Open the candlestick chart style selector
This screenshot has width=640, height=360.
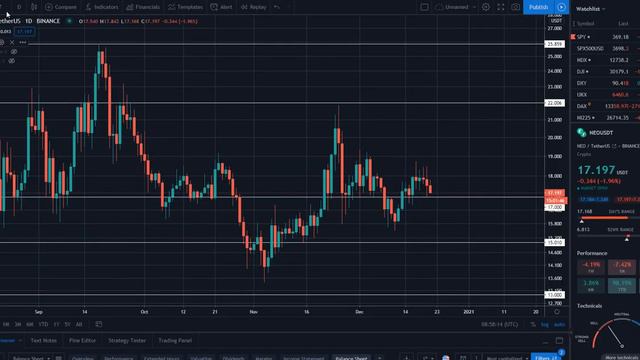click(34, 7)
